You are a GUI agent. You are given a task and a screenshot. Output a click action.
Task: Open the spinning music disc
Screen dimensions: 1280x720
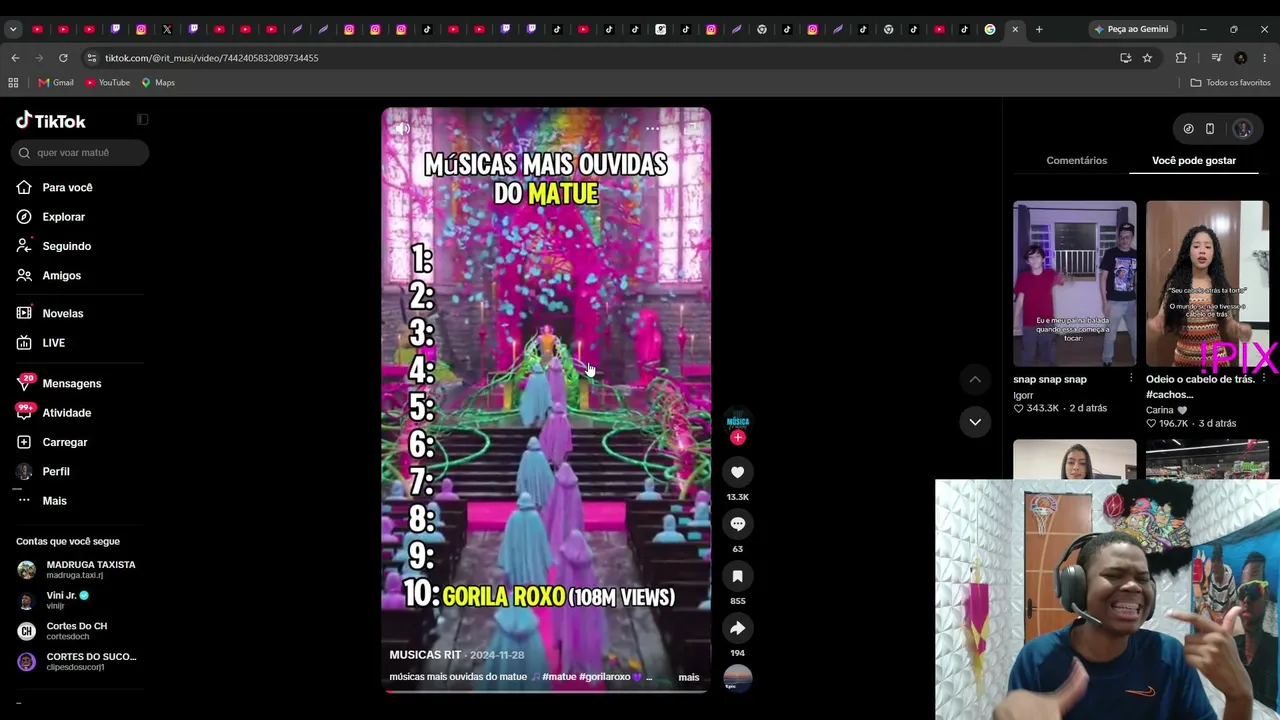pyautogui.click(x=737, y=678)
